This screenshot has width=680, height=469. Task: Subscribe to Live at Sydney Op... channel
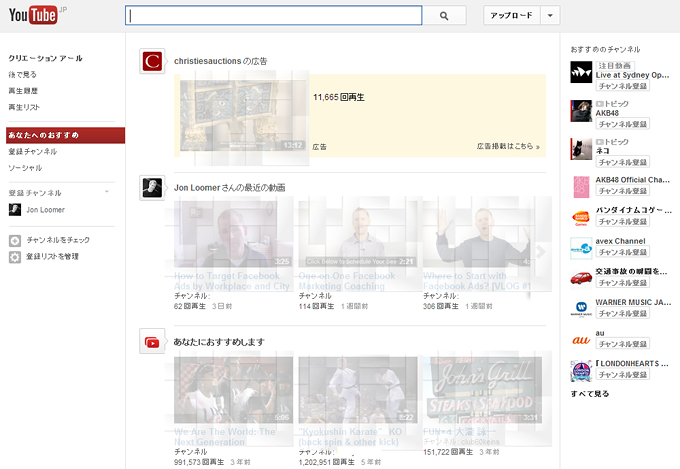tap(622, 86)
